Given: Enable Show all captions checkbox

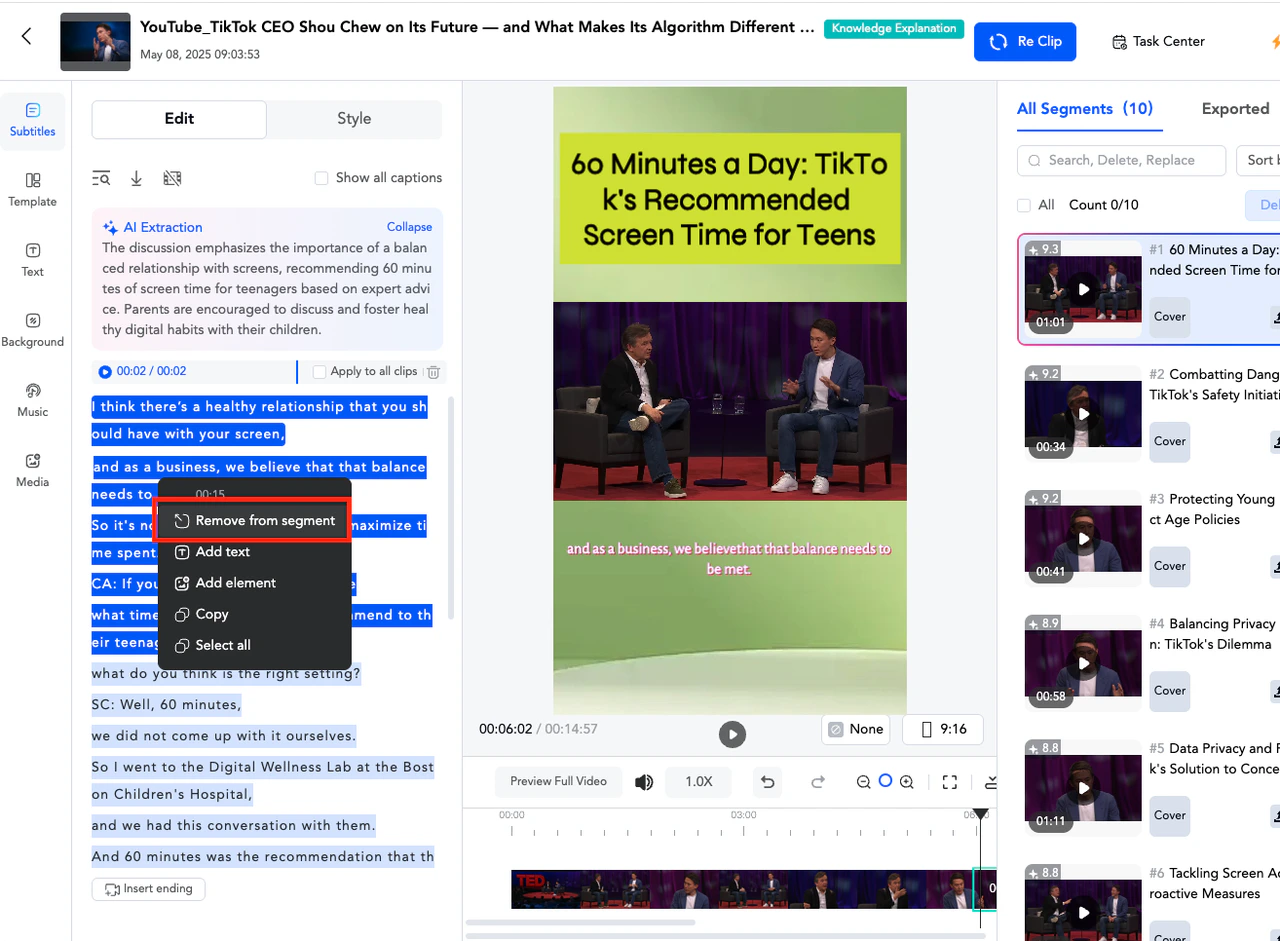Looking at the screenshot, I should pyautogui.click(x=322, y=178).
